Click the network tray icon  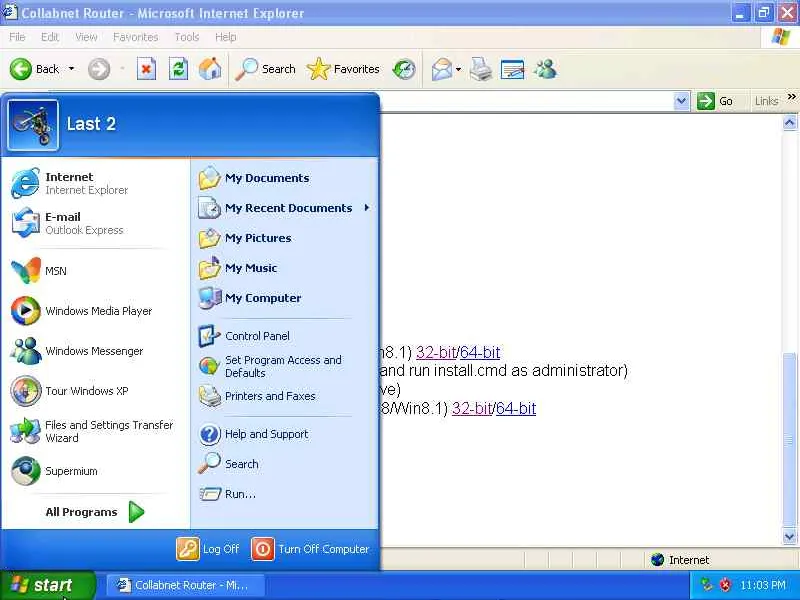pyautogui.click(x=706, y=585)
